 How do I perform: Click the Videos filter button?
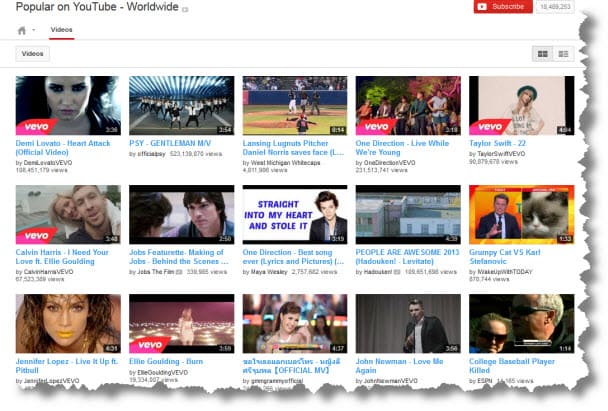coord(33,54)
